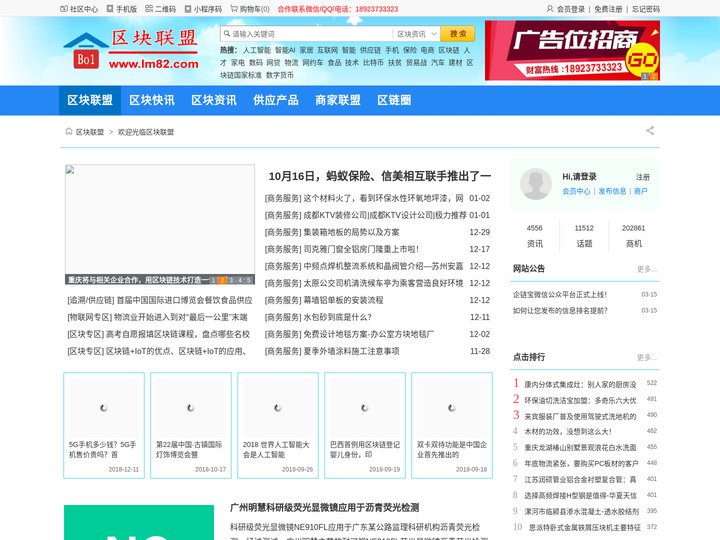
Task: Open 会员中心 in login panel
Action: click(x=576, y=191)
